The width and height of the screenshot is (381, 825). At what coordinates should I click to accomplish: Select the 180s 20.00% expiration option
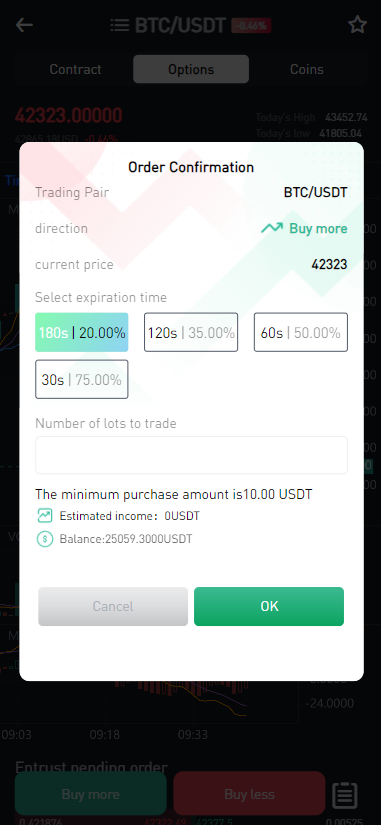point(82,333)
